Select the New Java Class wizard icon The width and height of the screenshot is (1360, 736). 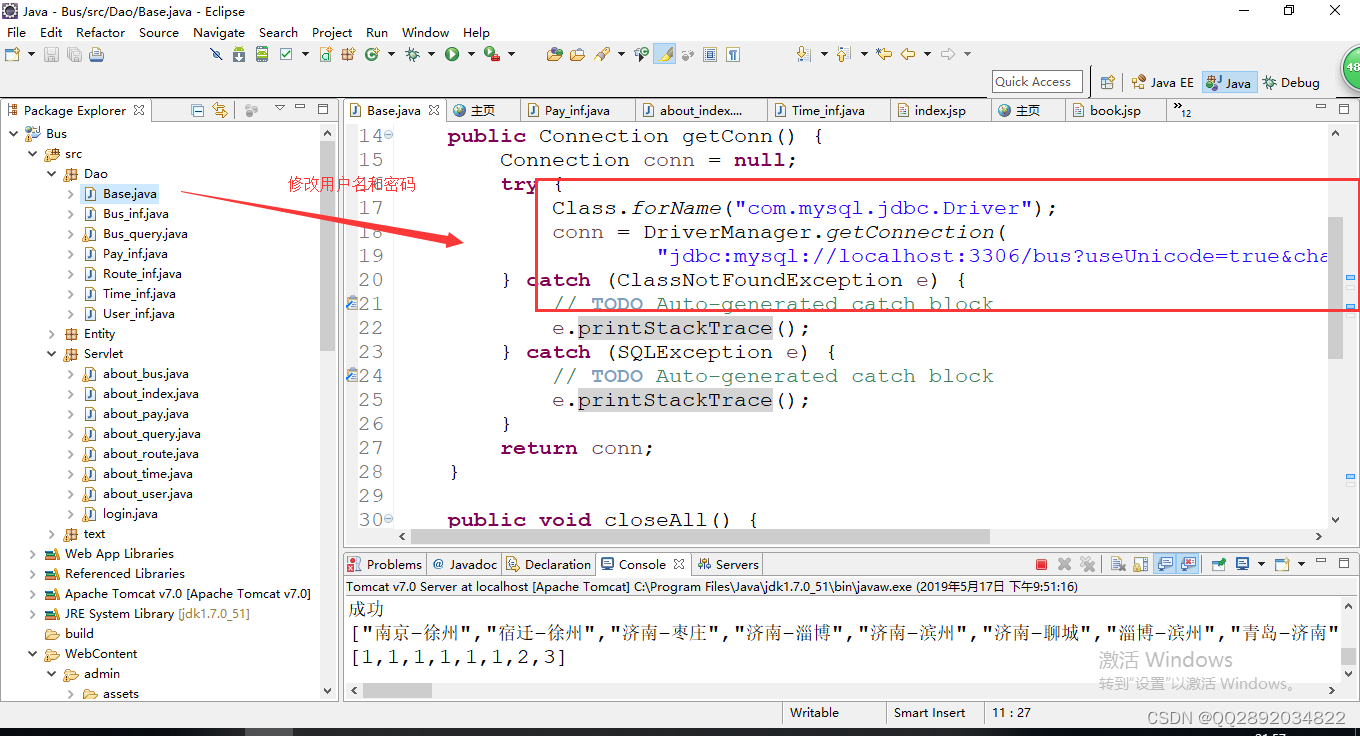coord(372,54)
